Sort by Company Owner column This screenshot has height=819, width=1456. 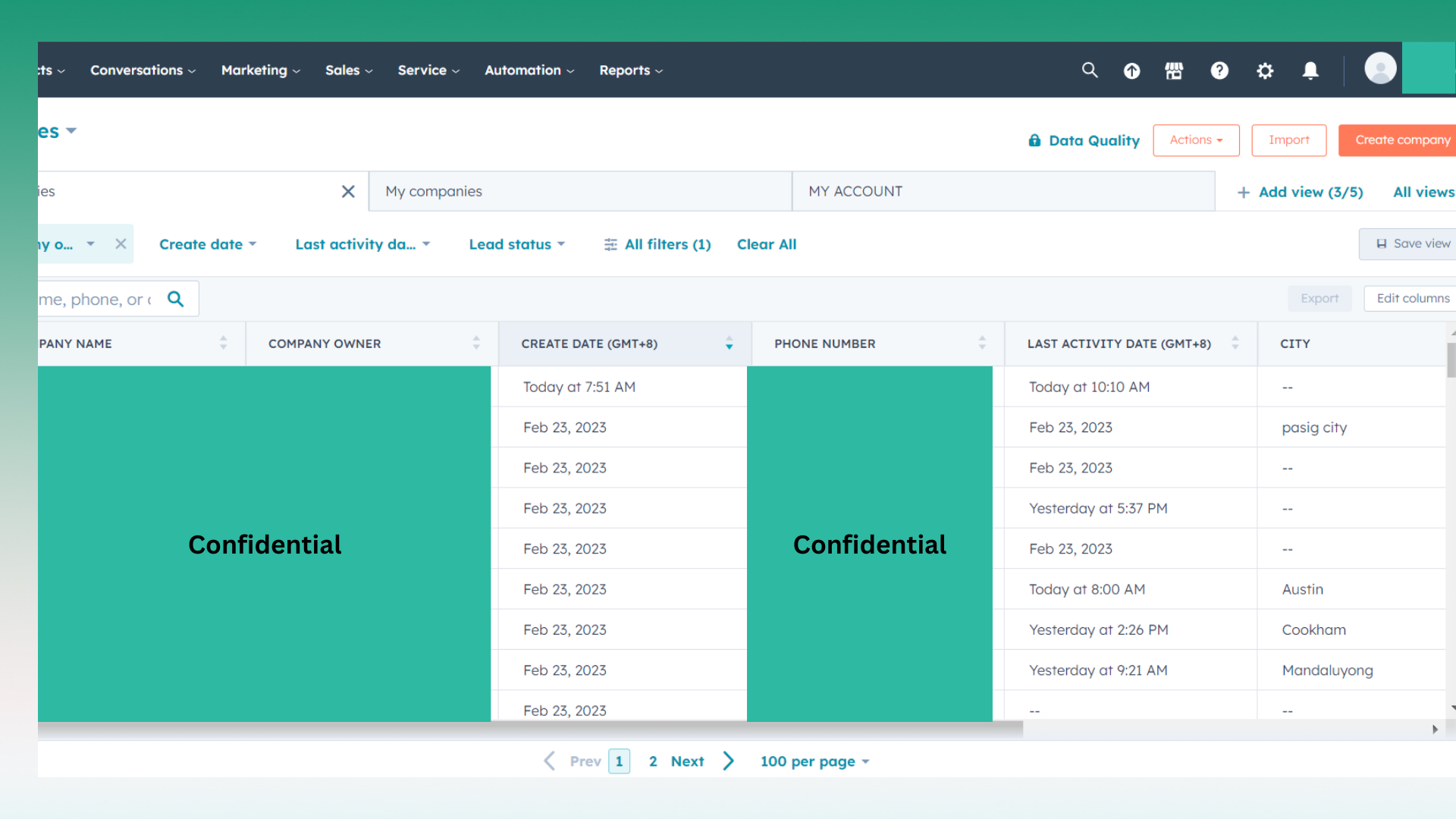(x=476, y=344)
